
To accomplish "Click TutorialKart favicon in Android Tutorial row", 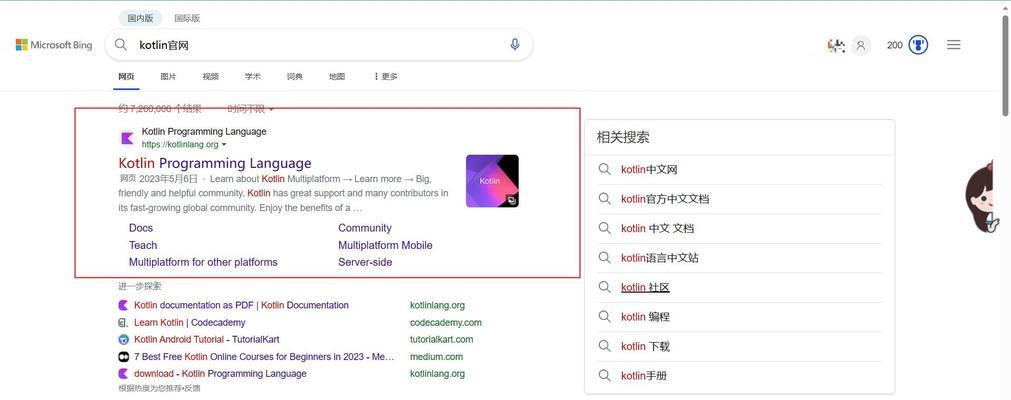I will click(123, 339).
